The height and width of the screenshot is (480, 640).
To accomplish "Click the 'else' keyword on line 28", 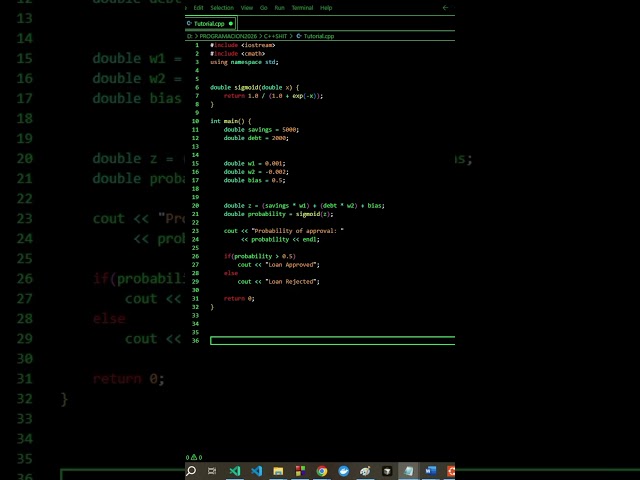I will [231, 273].
